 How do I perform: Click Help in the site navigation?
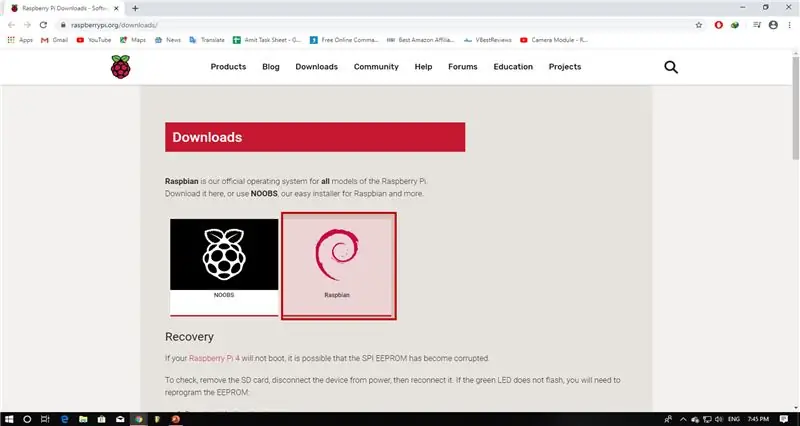(423, 67)
